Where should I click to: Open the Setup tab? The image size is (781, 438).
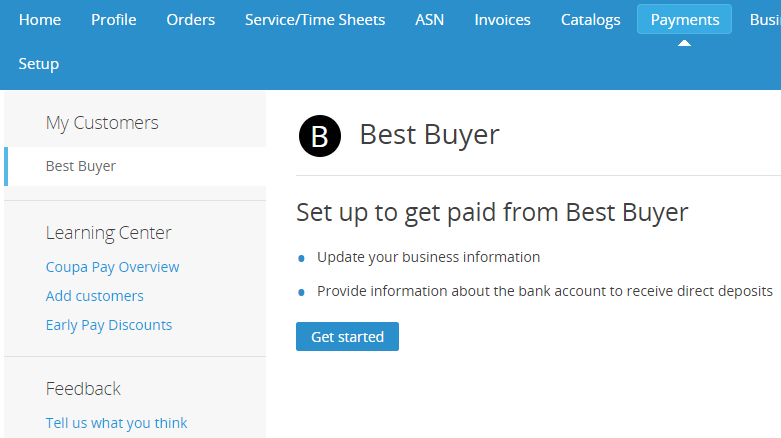tap(39, 64)
